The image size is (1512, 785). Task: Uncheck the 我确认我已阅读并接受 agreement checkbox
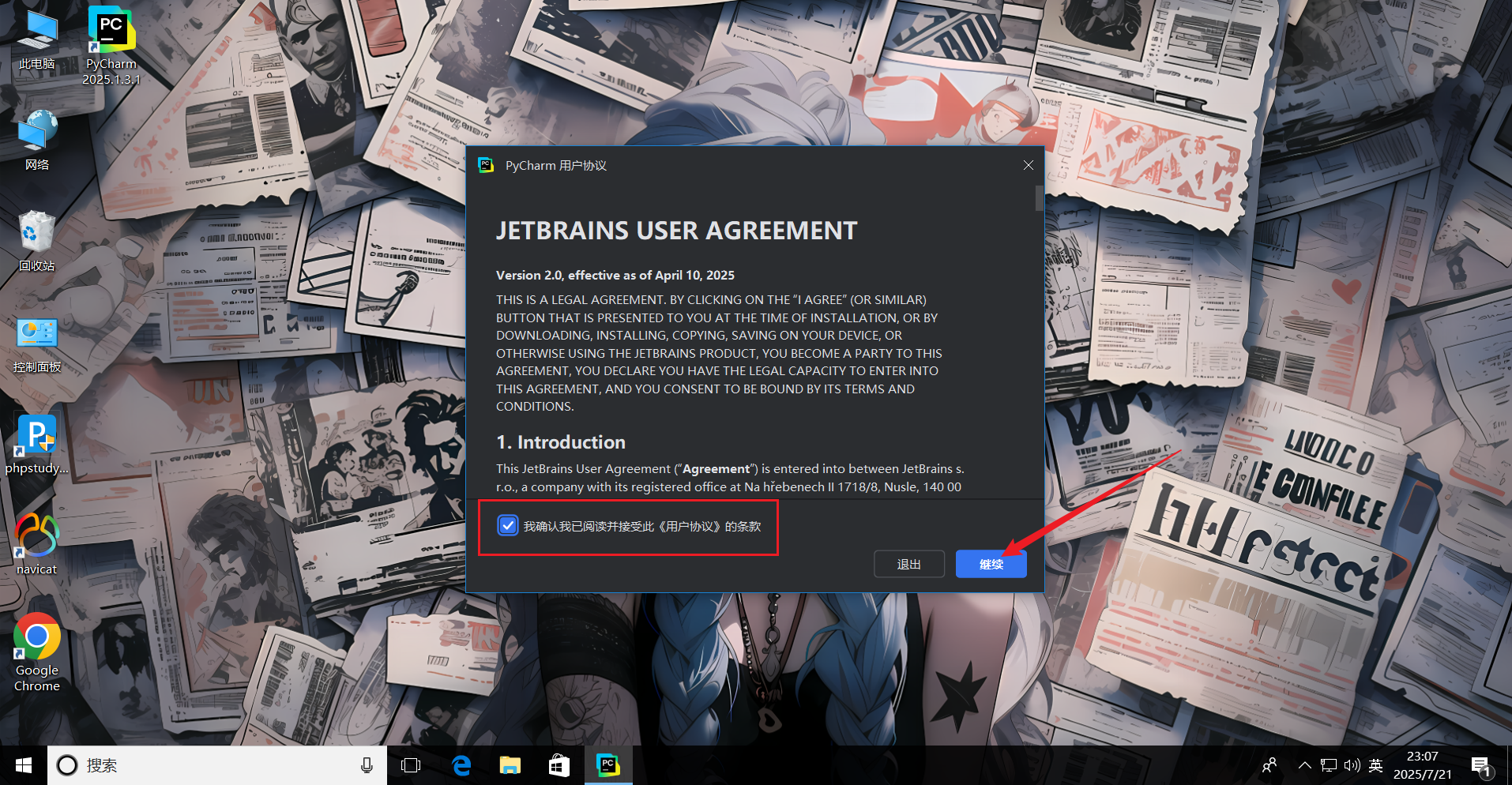507,526
